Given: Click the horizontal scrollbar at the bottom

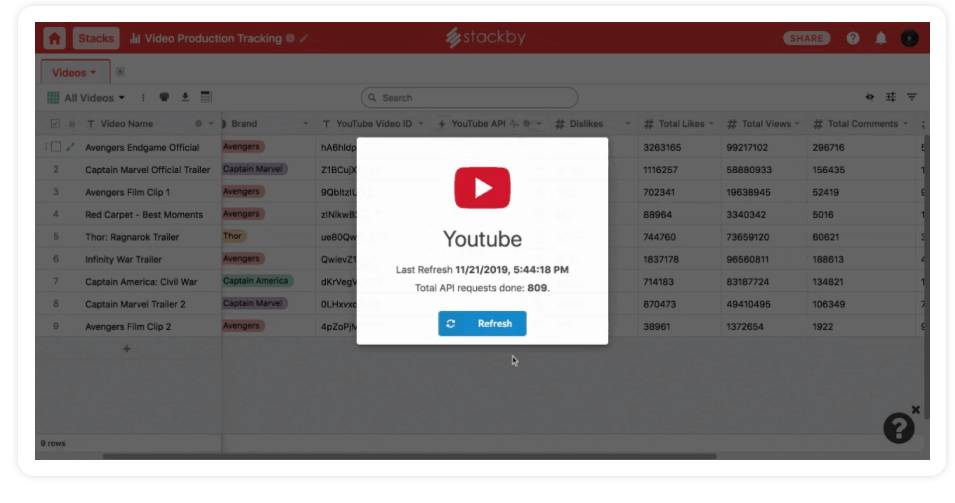Looking at the screenshot, I should (409, 456).
